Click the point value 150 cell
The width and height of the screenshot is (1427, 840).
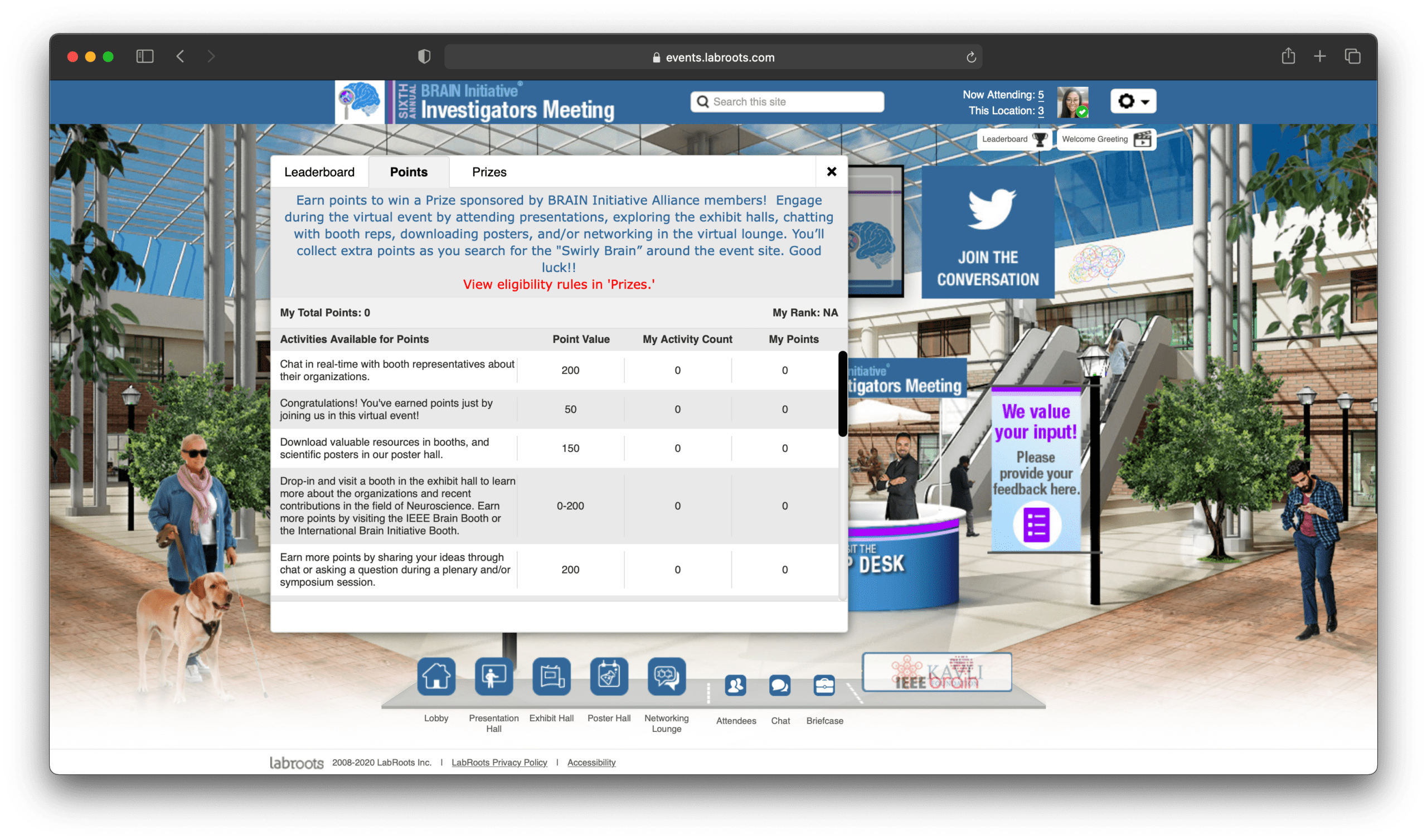tap(570, 449)
